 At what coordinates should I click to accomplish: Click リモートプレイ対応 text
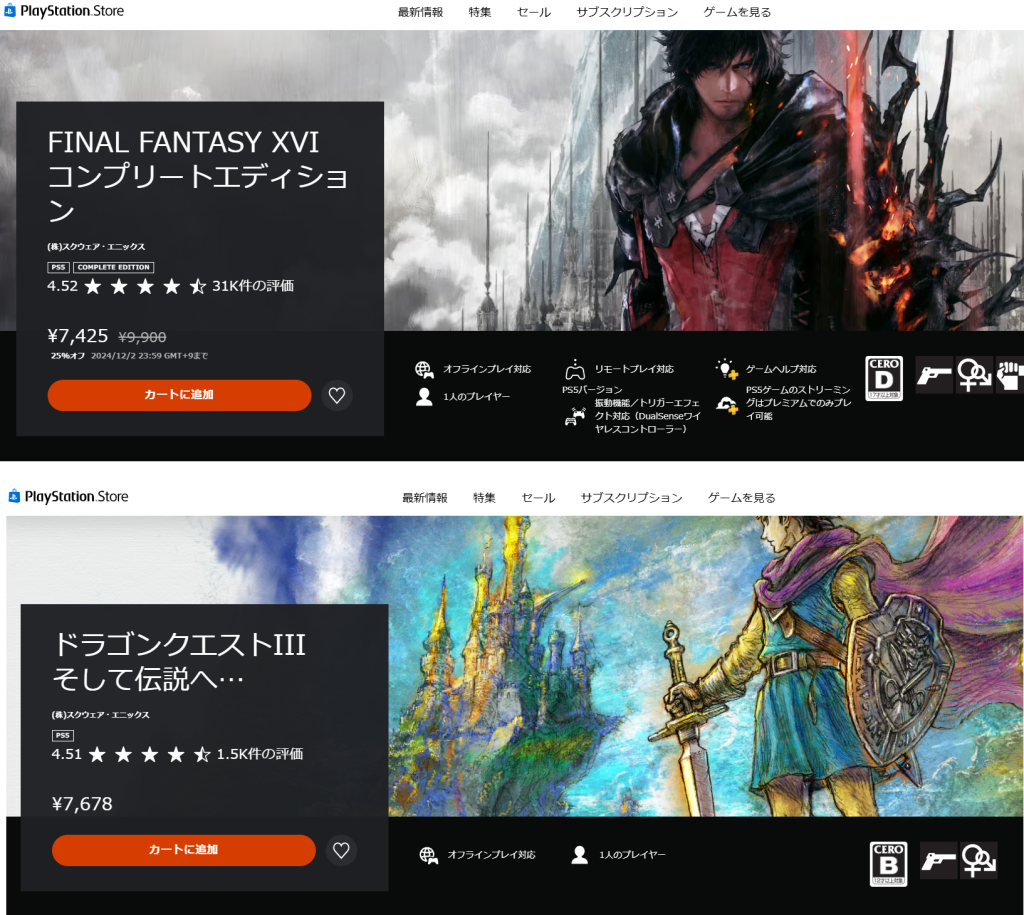[634, 369]
